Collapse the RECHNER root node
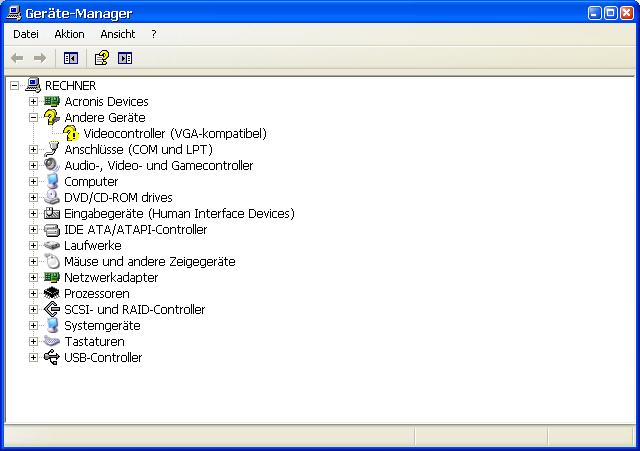 (14, 85)
